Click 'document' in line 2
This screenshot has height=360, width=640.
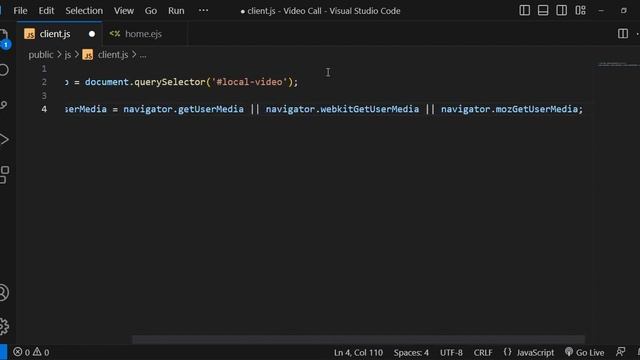[x=107, y=82]
